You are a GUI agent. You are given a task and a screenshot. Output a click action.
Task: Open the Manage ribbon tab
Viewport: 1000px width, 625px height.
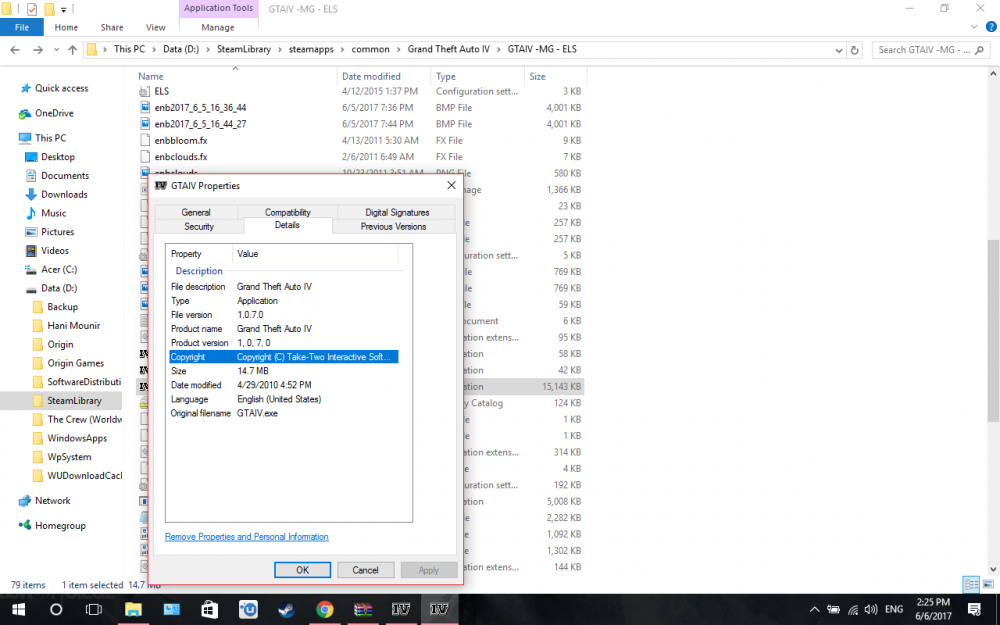(218, 27)
